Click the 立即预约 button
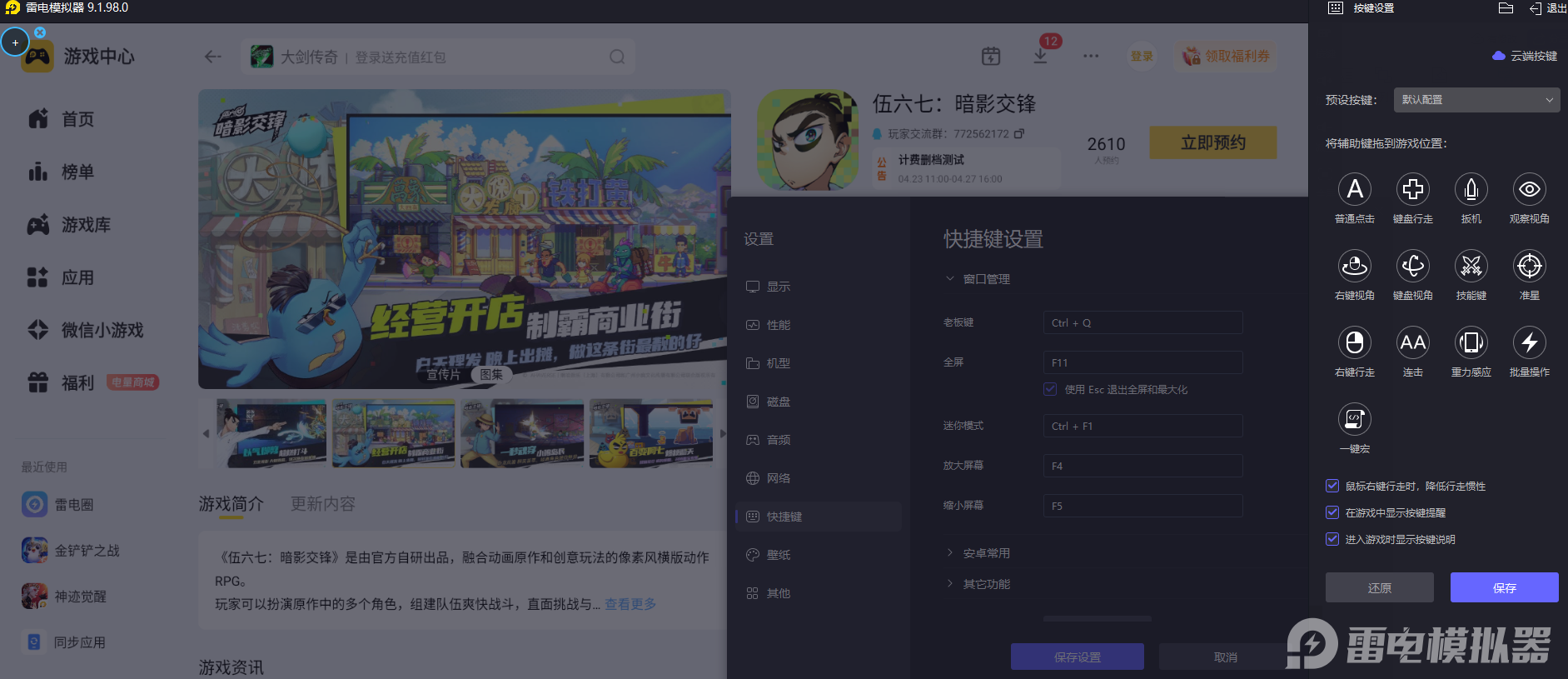The width and height of the screenshot is (1568, 679). pos(1212,142)
